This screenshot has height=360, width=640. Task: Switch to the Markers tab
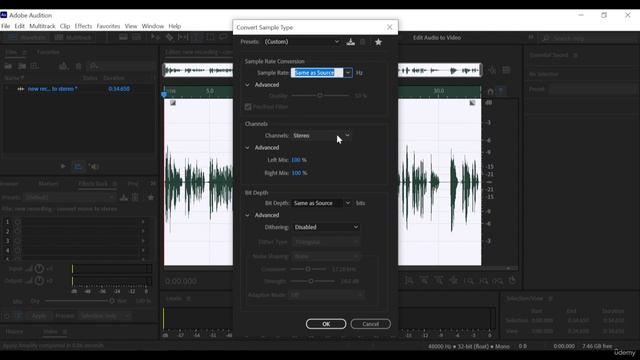tap(49, 184)
